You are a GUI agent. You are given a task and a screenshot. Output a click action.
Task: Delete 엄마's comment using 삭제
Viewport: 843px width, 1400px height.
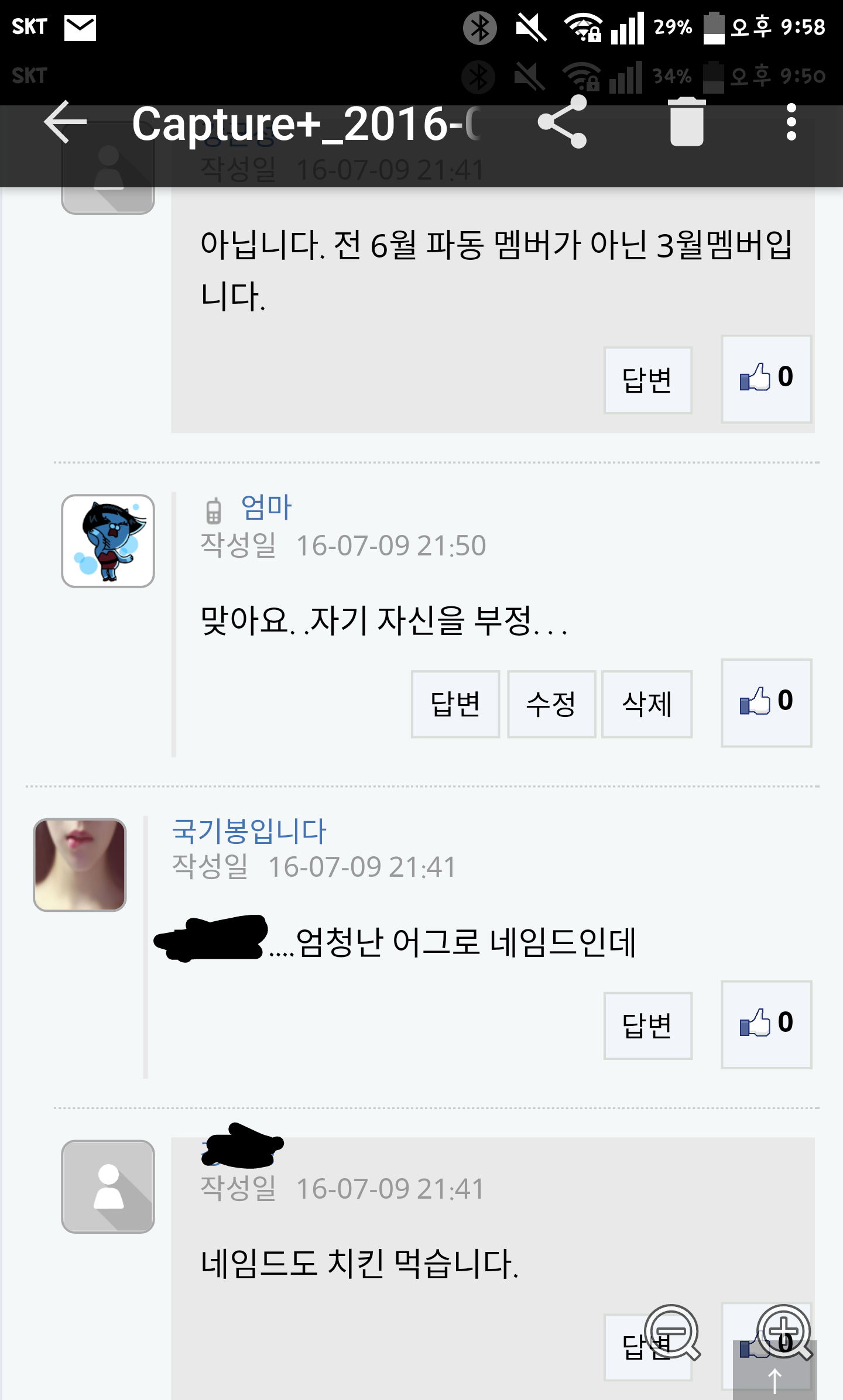pyautogui.click(x=647, y=704)
